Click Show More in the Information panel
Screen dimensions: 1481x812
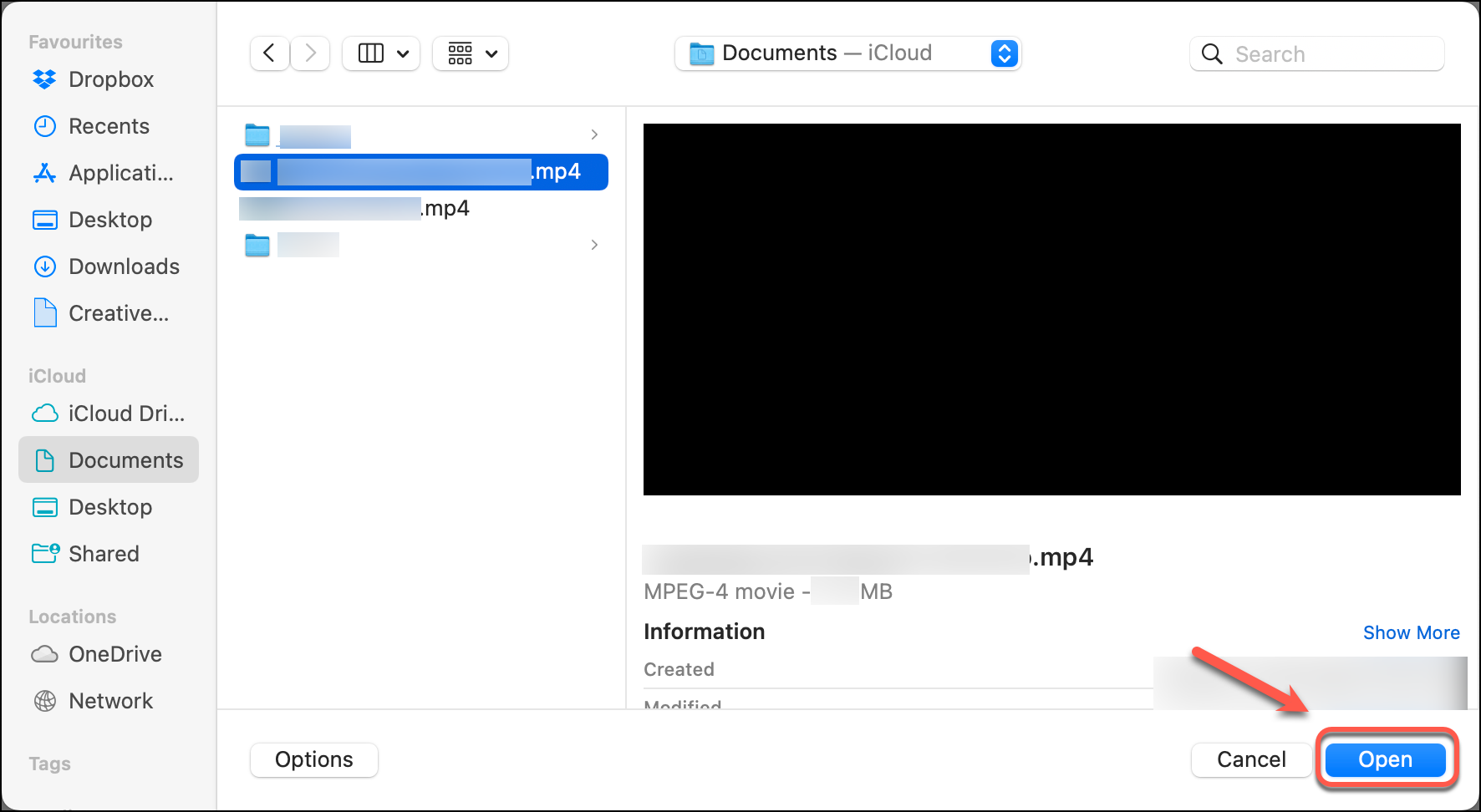tap(1411, 632)
